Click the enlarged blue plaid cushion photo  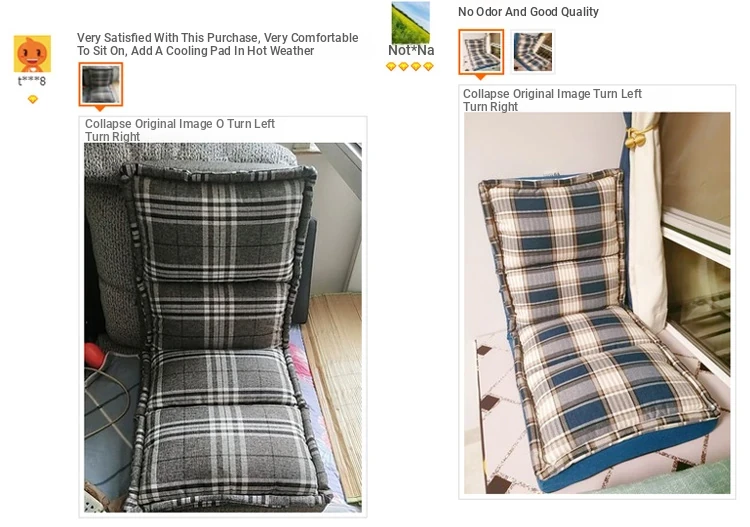[597, 303]
